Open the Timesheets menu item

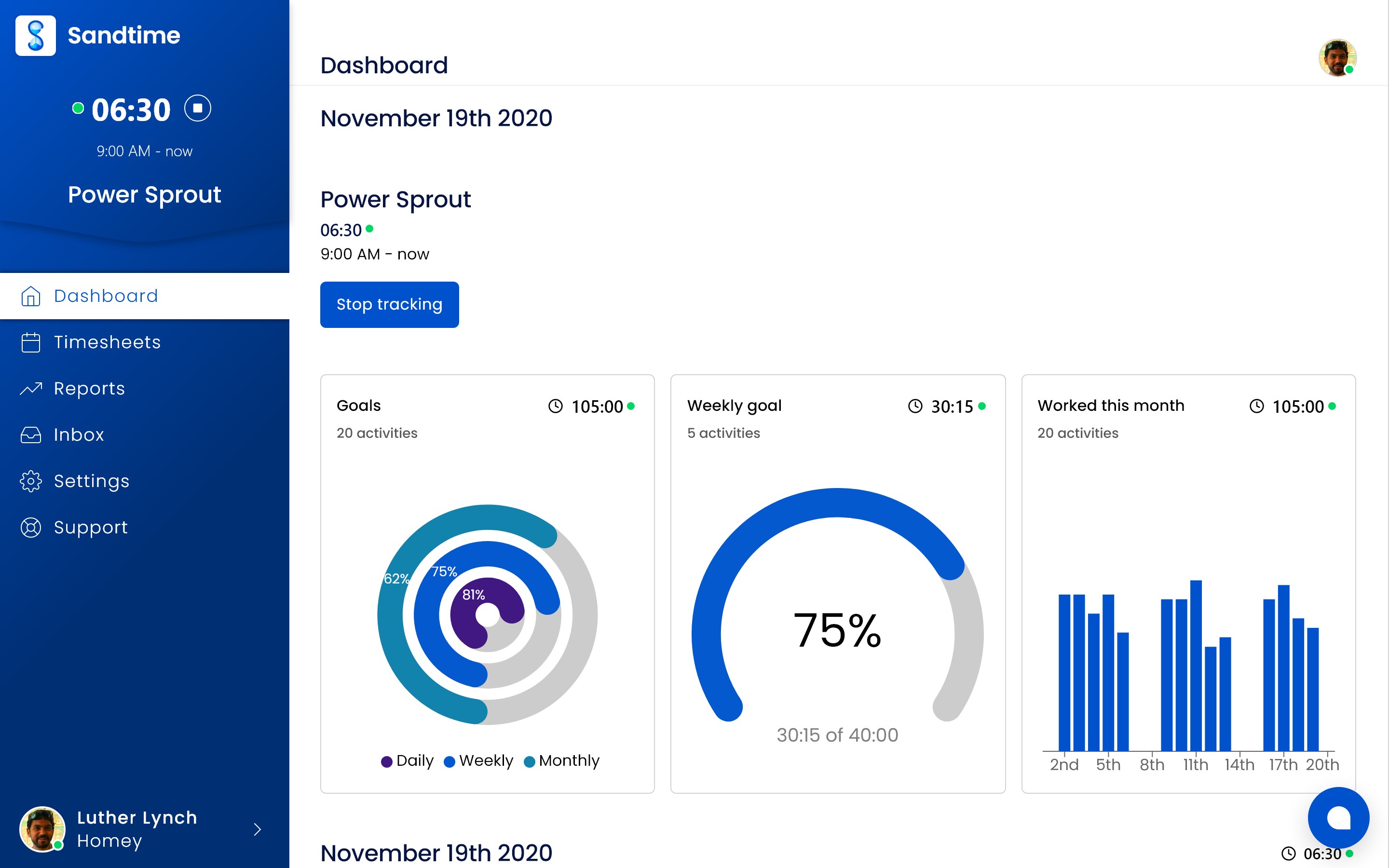click(108, 343)
